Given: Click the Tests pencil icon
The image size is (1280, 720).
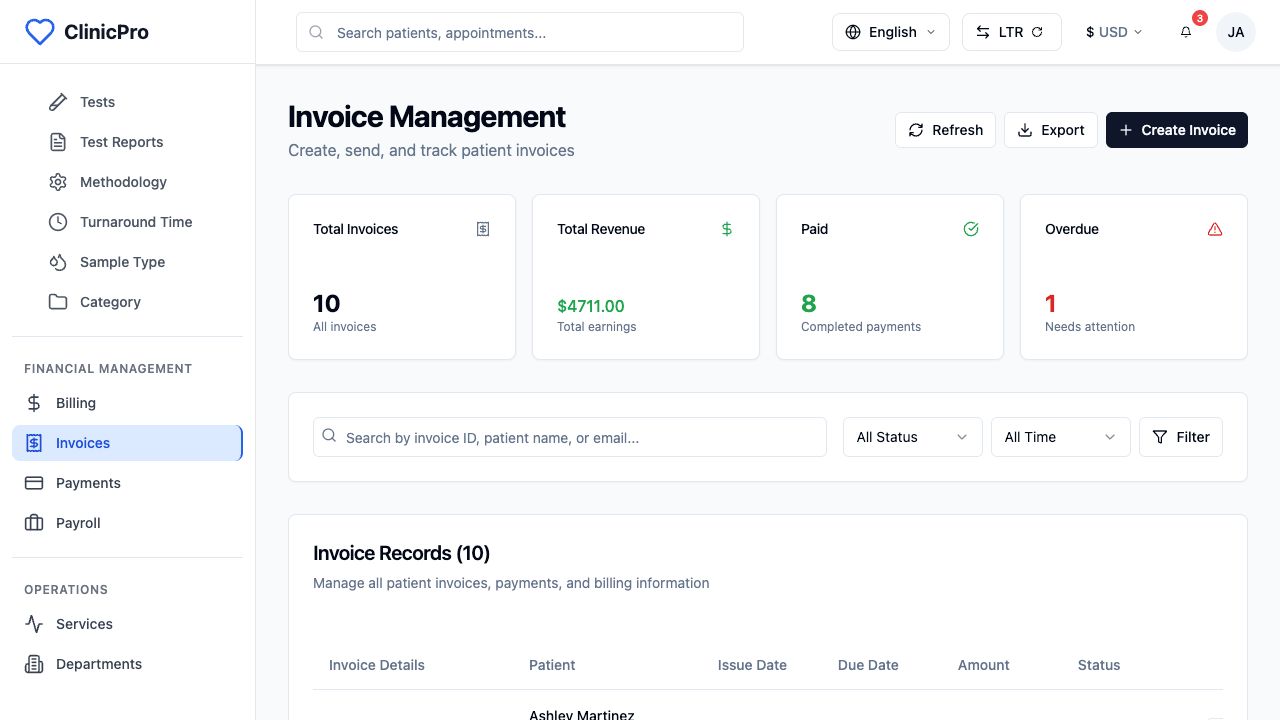Looking at the screenshot, I should click(x=58, y=102).
